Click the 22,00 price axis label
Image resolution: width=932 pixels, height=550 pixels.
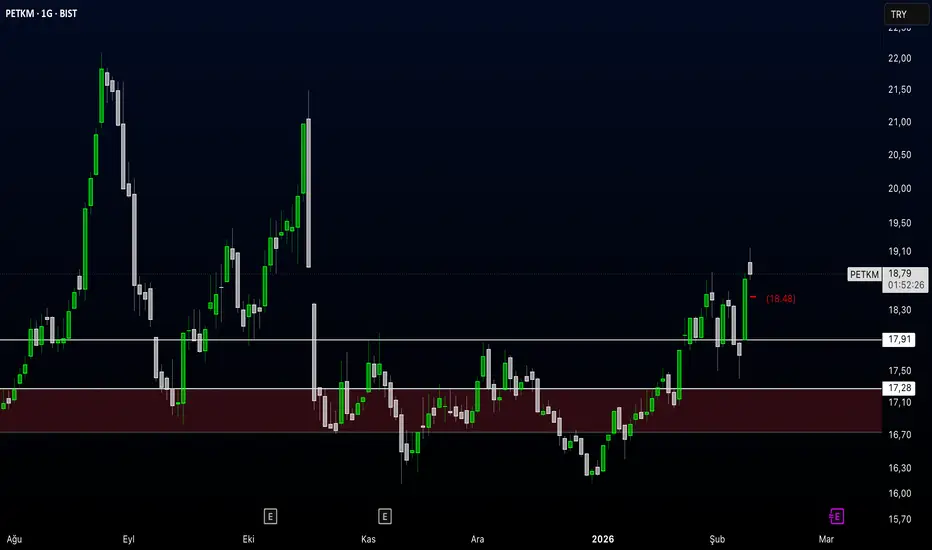tap(899, 58)
